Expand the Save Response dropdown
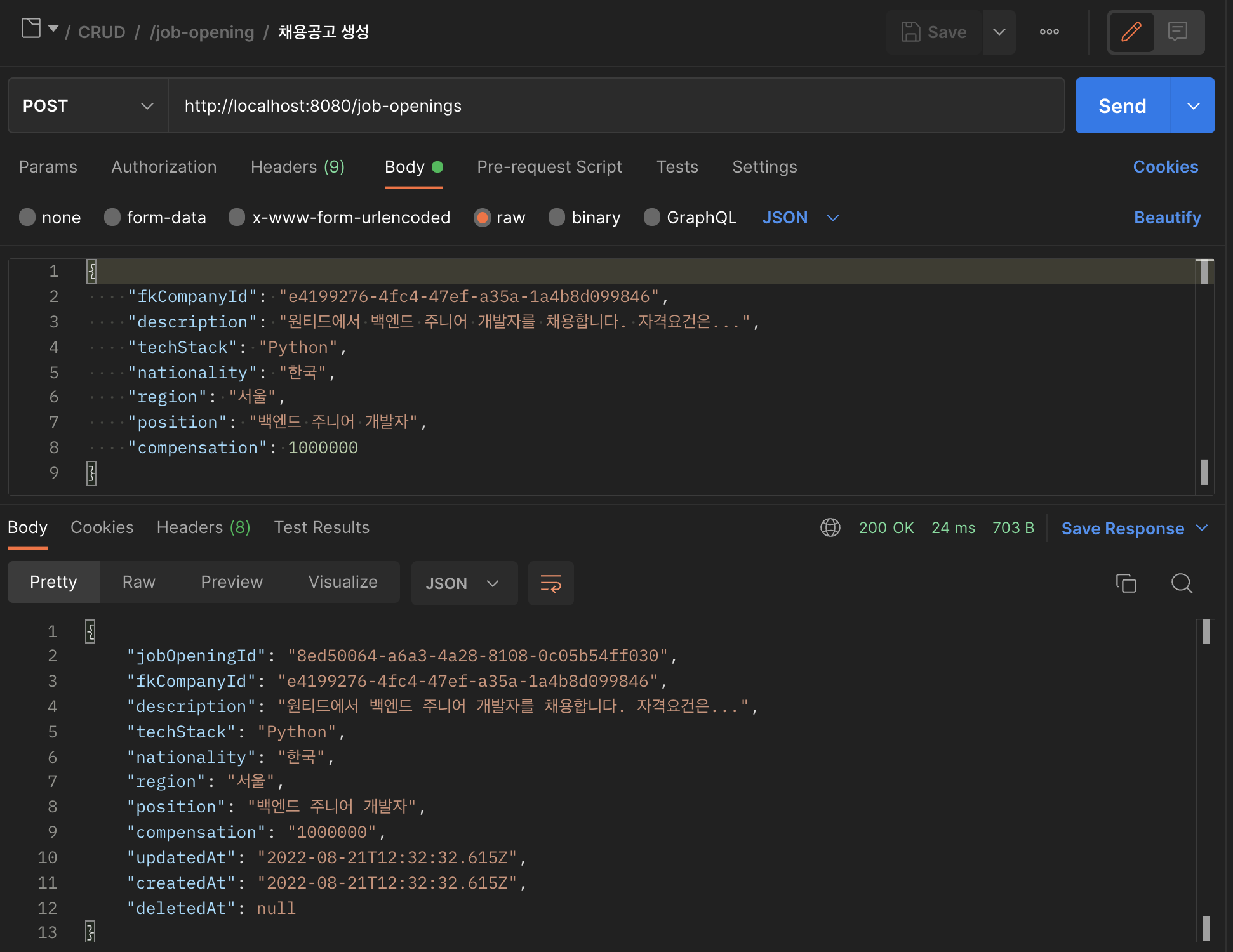The width and height of the screenshot is (1233, 952). pyautogui.click(x=1202, y=528)
